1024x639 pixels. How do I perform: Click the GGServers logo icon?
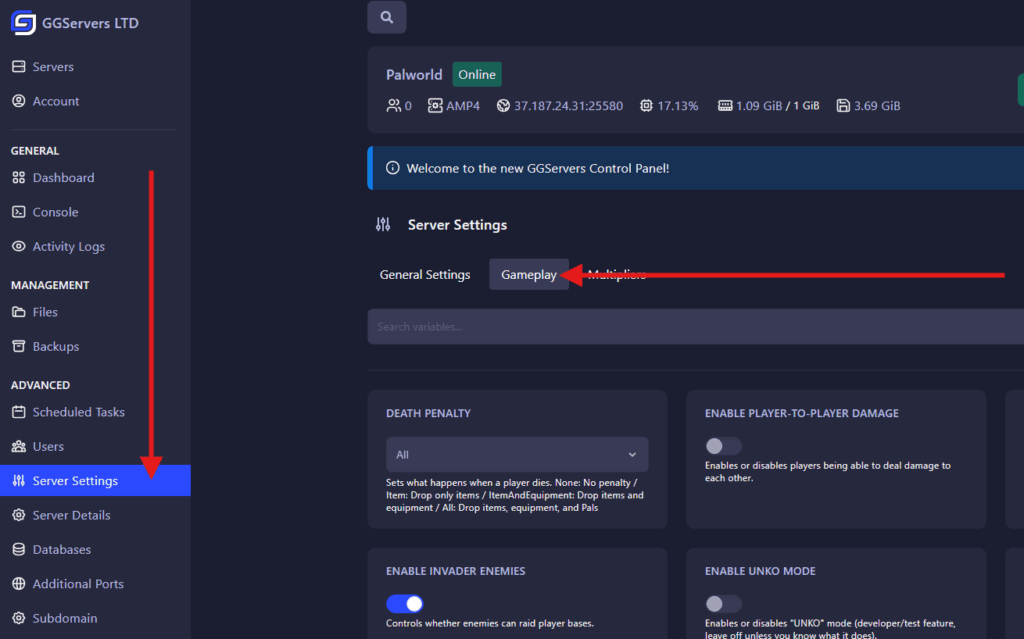[x=22, y=22]
